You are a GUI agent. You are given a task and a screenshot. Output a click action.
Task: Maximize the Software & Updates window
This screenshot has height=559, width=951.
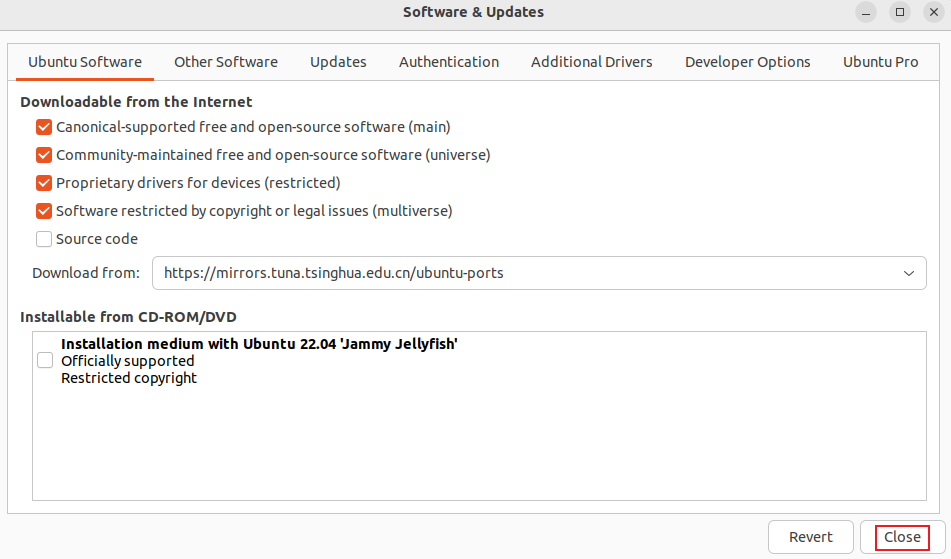coord(900,12)
